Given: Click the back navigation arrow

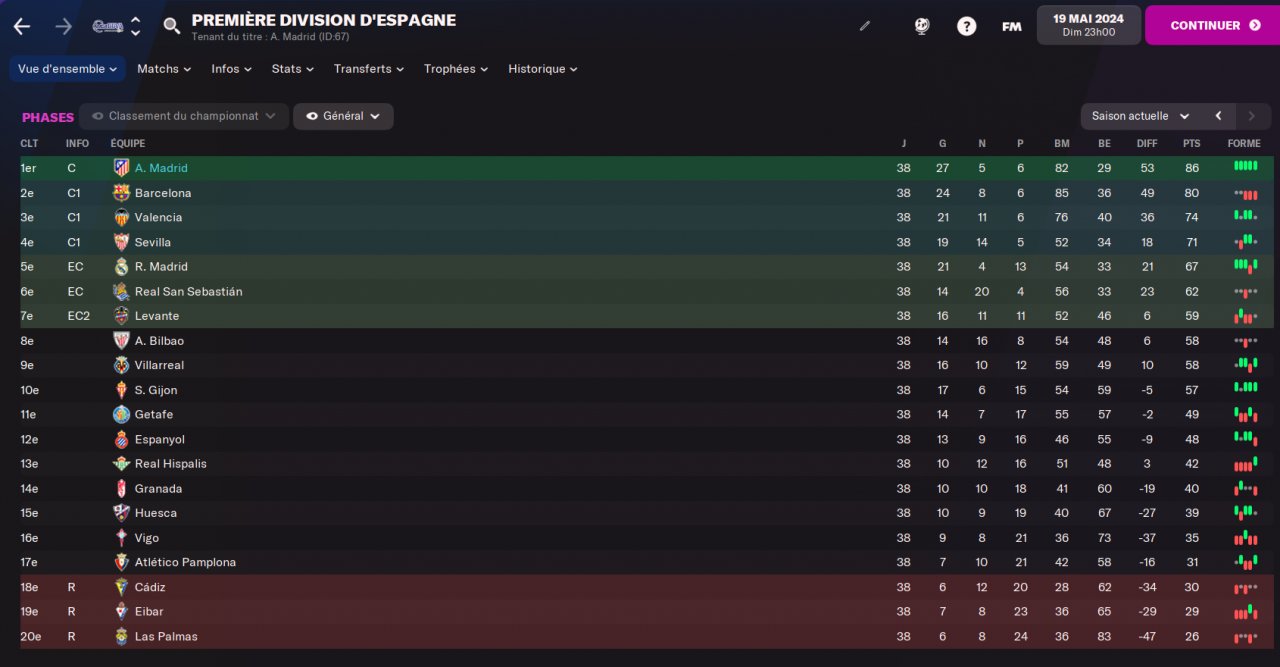Looking at the screenshot, I should tap(22, 26).
